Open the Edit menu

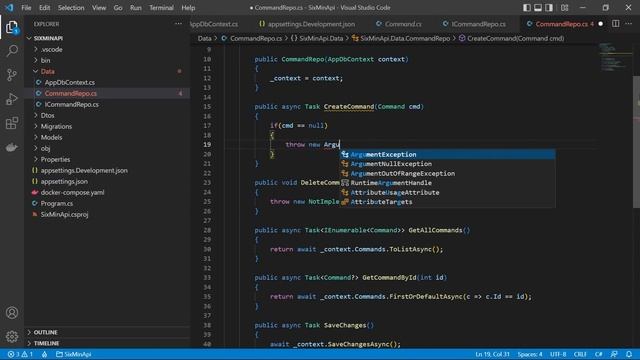(44, 8)
